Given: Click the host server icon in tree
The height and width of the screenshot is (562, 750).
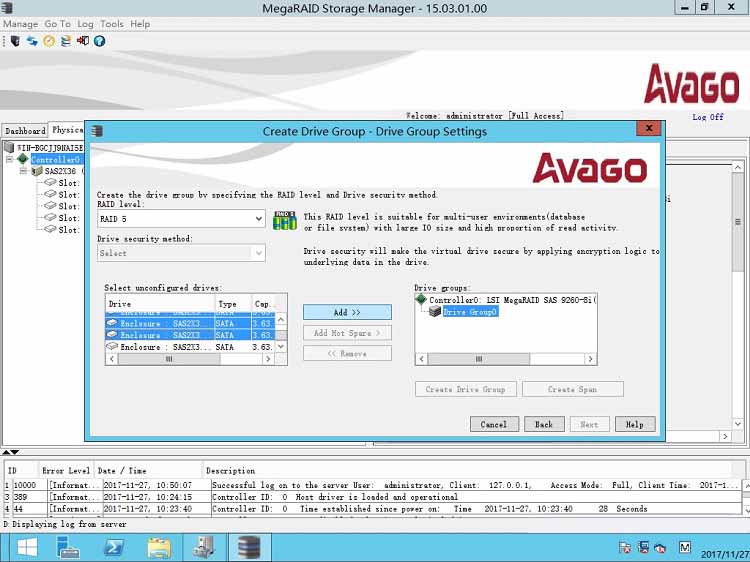Looking at the screenshot, I should [x=9, y=147].
